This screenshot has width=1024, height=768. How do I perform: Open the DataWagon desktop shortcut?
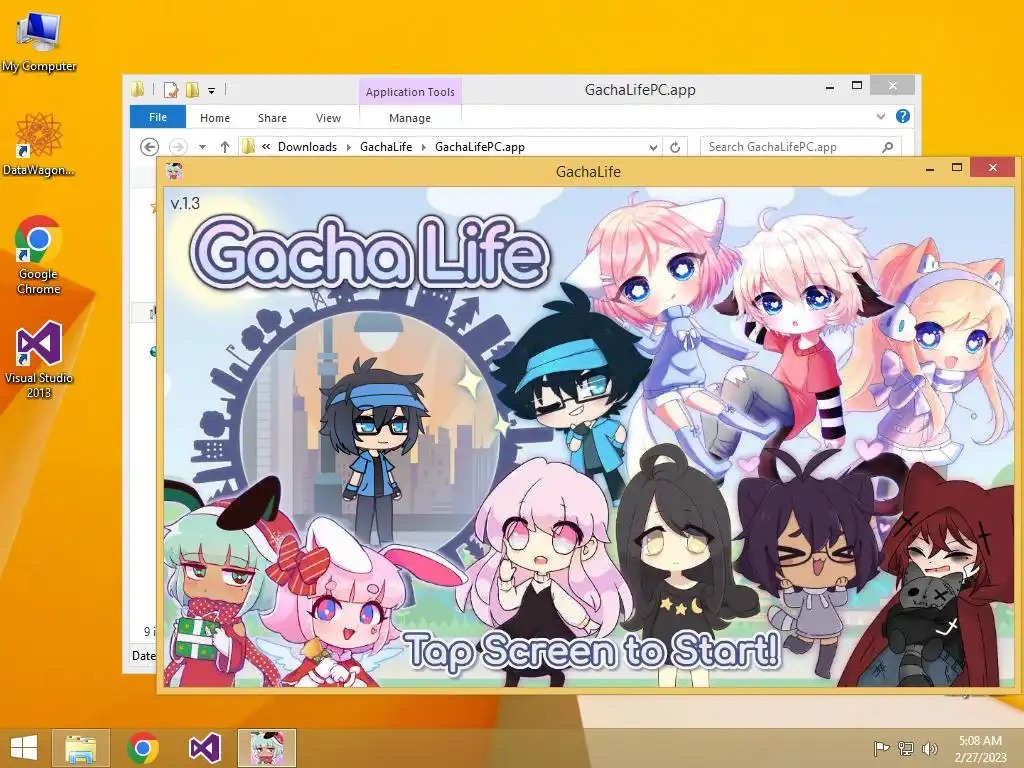click(x=39, y=144)
